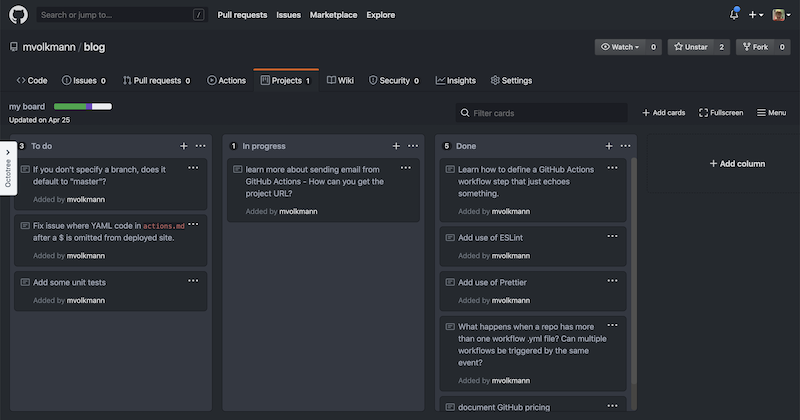Open Done column options menu
Screen dimensions: 800x420
[626, 146]
